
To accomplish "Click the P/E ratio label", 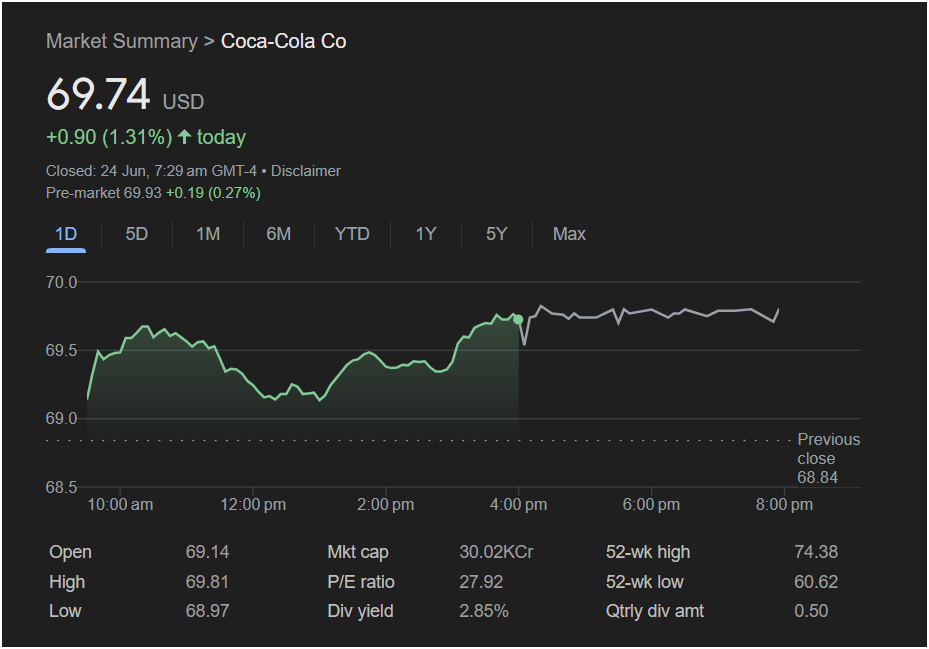I will click(361, 582).
